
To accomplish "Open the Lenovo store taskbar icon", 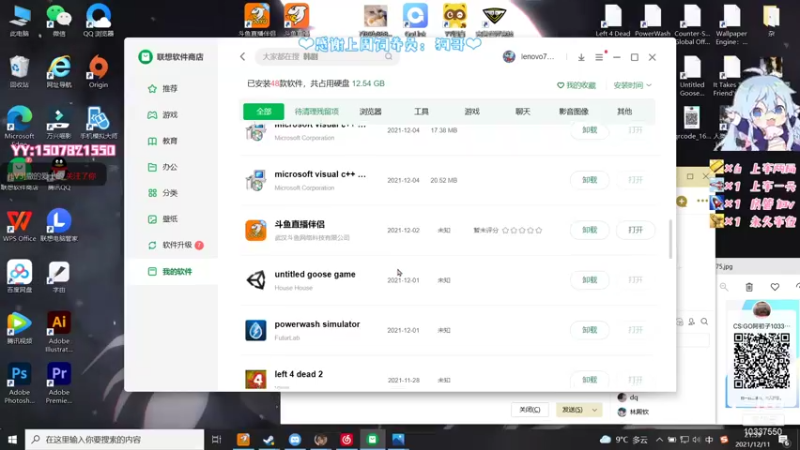I will [x=372, y=439].
